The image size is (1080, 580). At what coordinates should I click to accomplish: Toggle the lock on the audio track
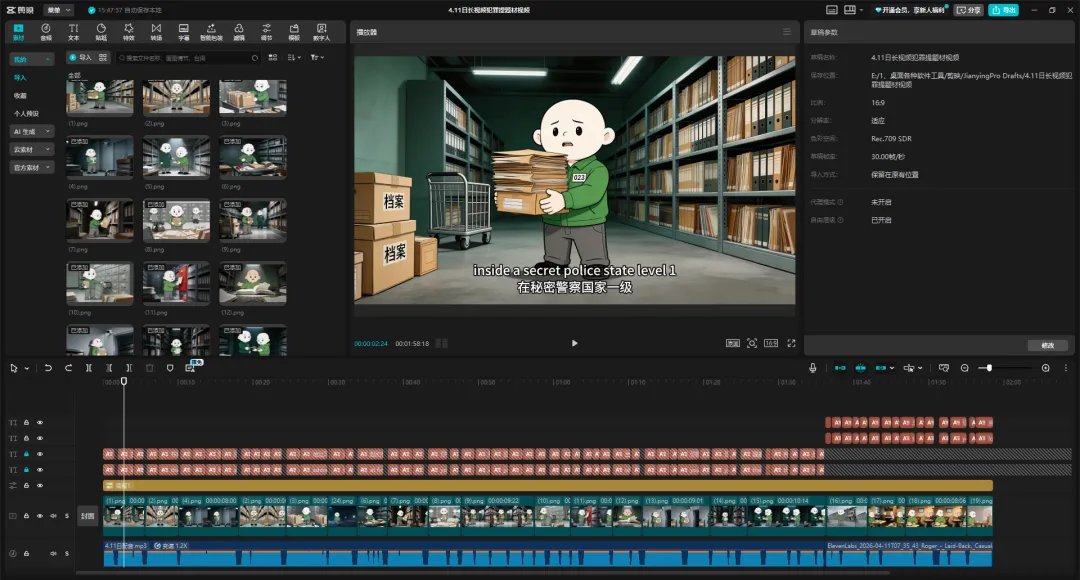click(x=27, y=553)
